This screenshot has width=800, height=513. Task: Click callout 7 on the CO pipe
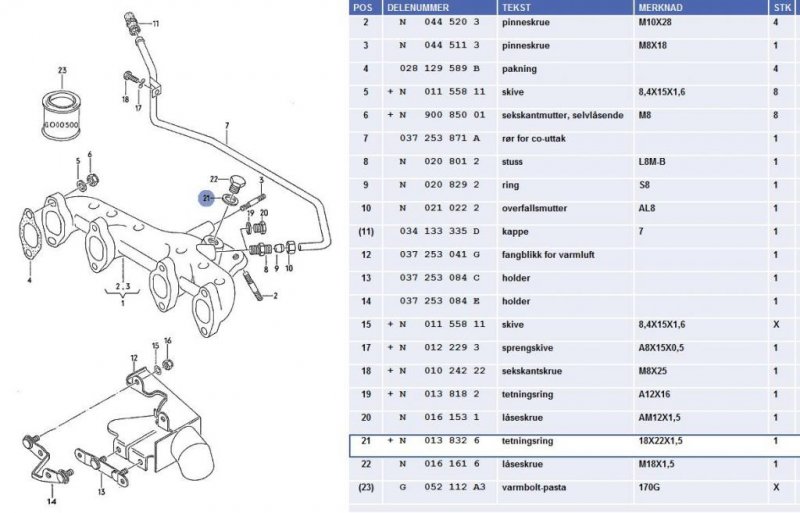pos(226,127)
